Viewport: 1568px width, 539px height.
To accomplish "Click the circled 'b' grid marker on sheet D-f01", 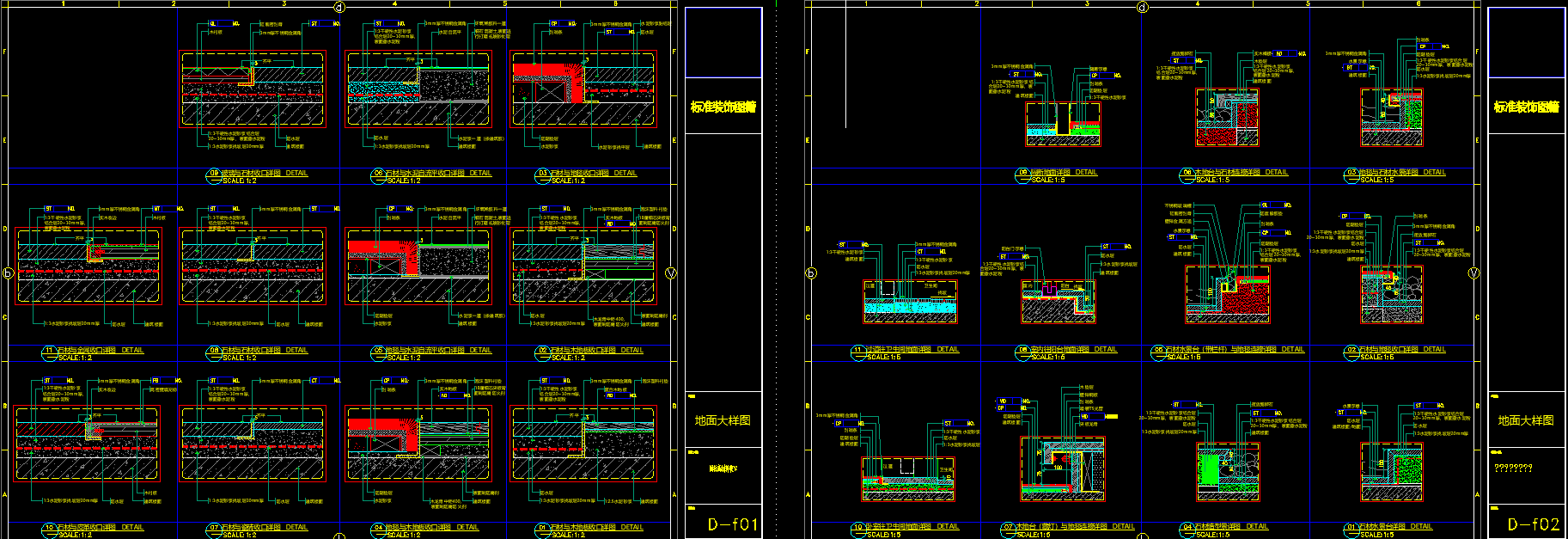I will [8, 273].
